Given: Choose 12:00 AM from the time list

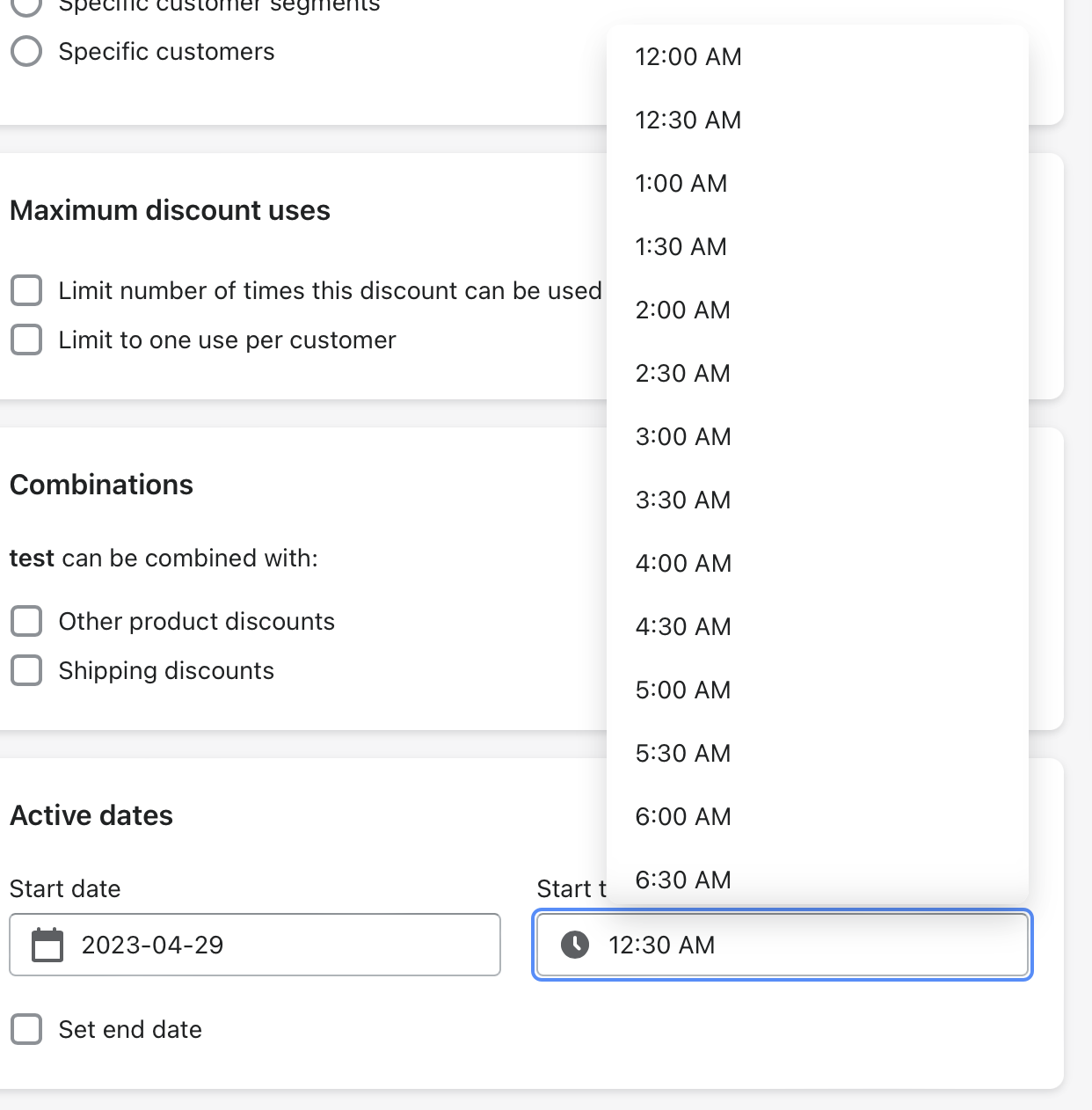Looking at the screenshot, I should click(688, 57).
